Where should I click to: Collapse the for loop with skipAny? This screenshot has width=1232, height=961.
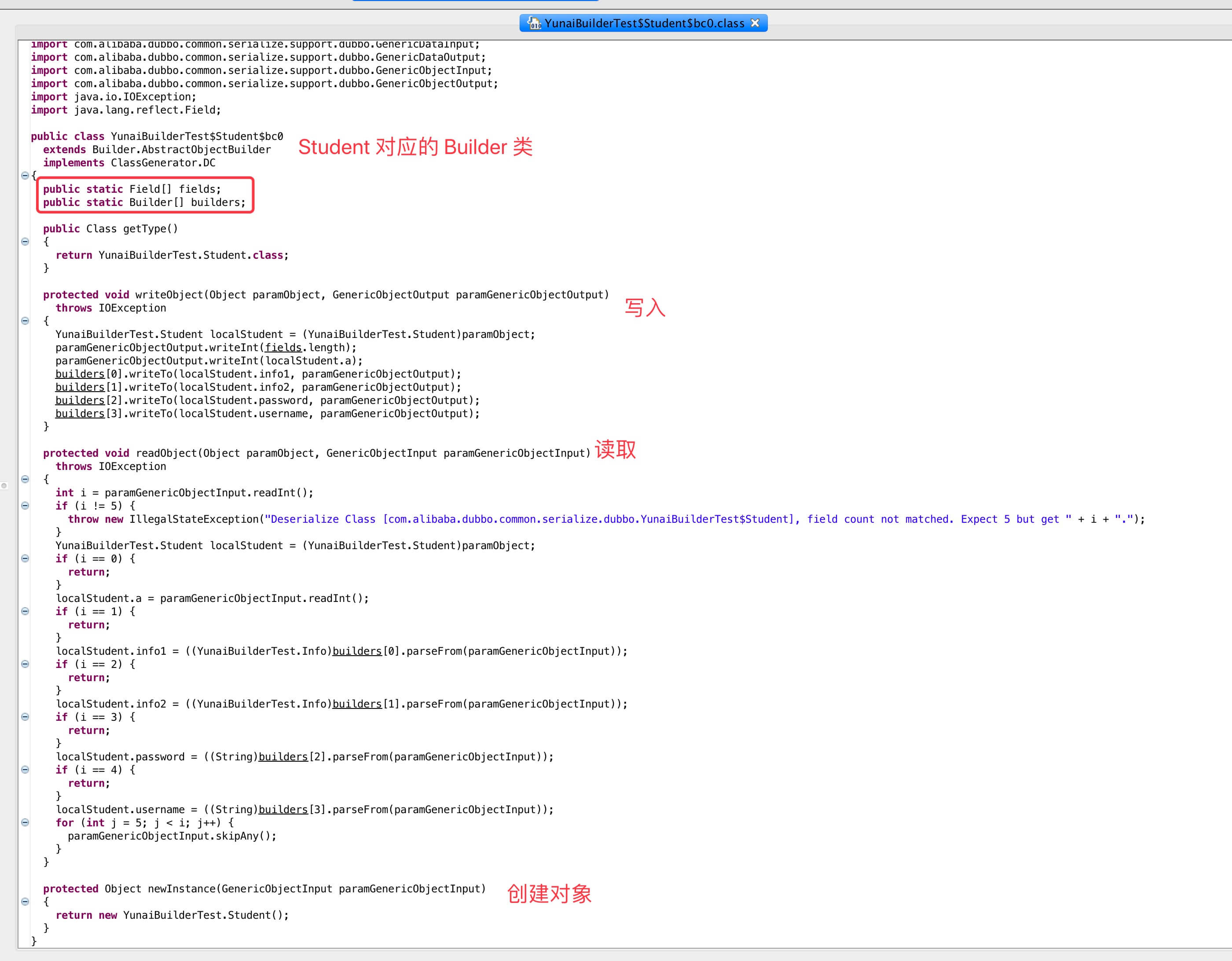(x=25, y=822)
